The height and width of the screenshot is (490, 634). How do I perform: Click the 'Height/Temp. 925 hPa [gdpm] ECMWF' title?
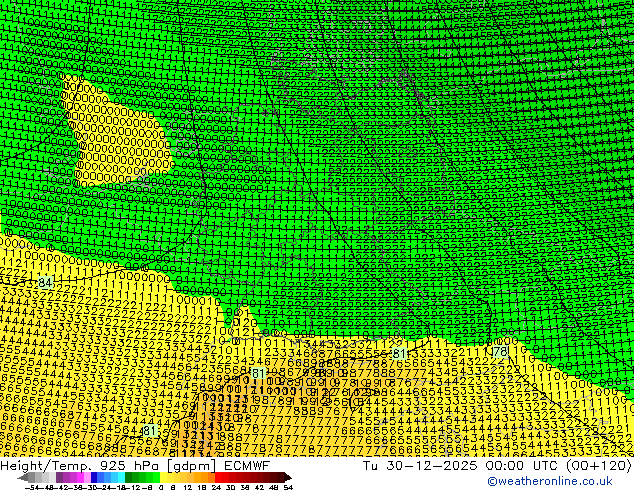(135, 466)
